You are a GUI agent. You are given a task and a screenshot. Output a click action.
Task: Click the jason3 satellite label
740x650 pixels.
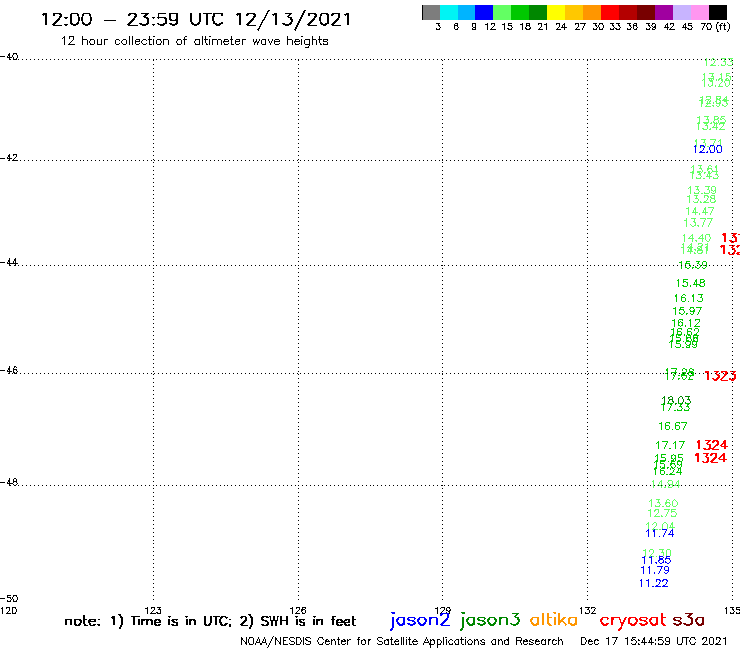[490, 620]
